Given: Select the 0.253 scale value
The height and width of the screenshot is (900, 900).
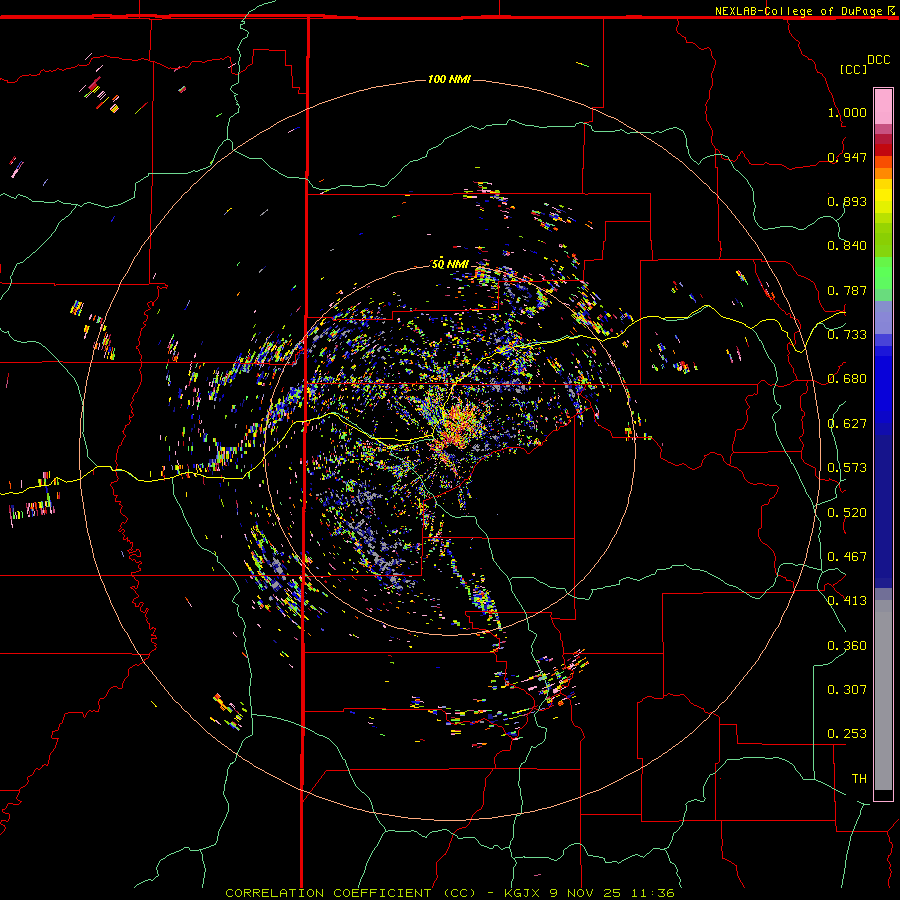Looking at the screenshot, I should click(x=847, y=734).
